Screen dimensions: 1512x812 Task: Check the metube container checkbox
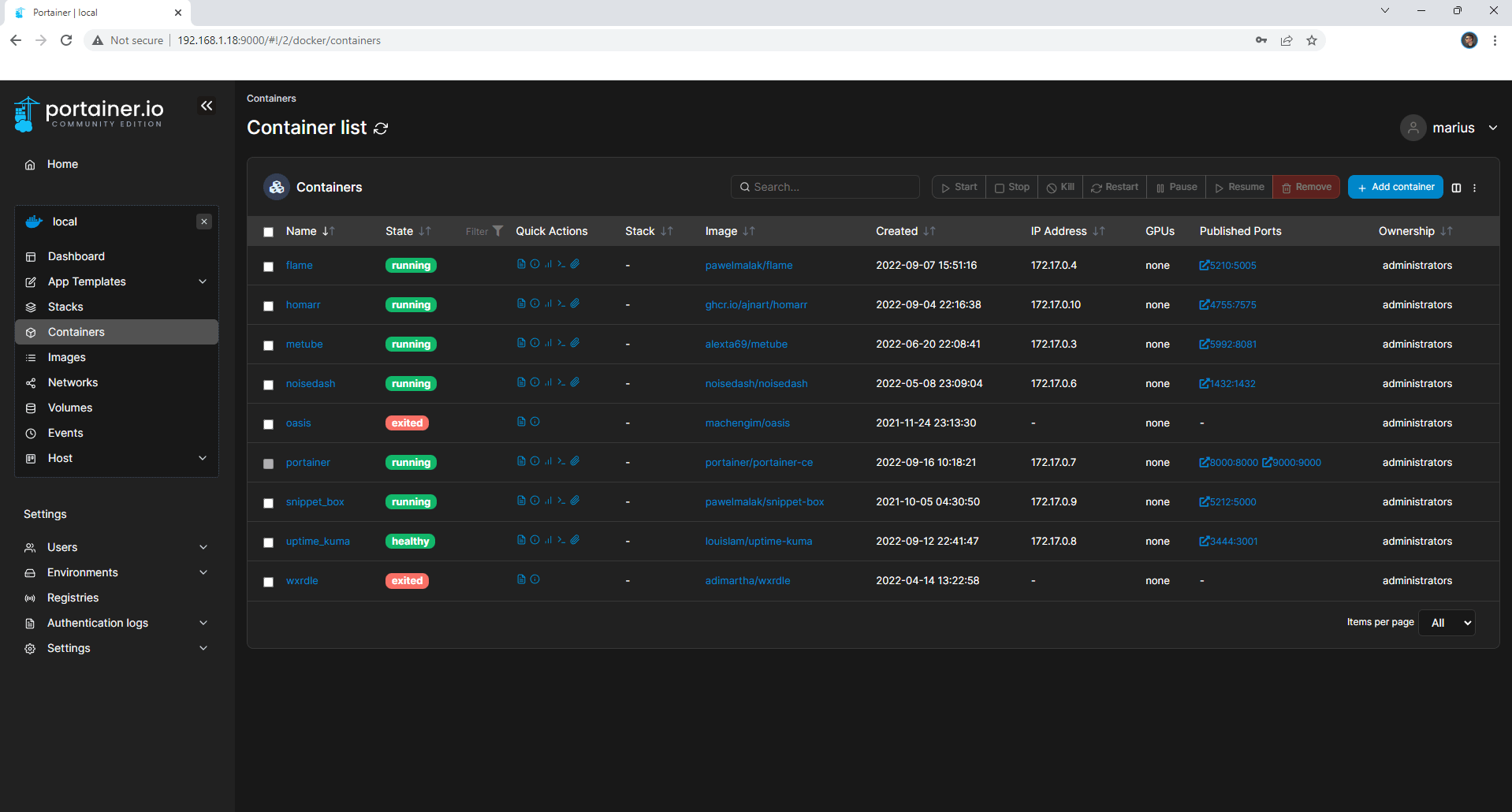pos(268,345)
